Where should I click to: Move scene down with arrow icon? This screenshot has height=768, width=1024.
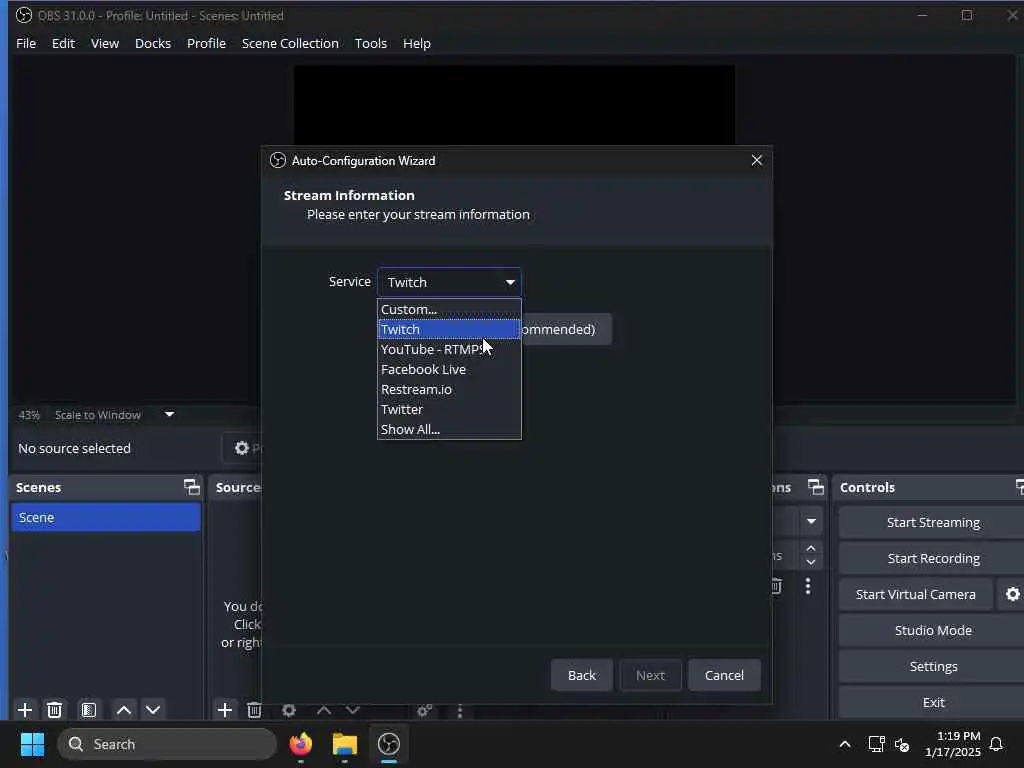click(153, 710)
